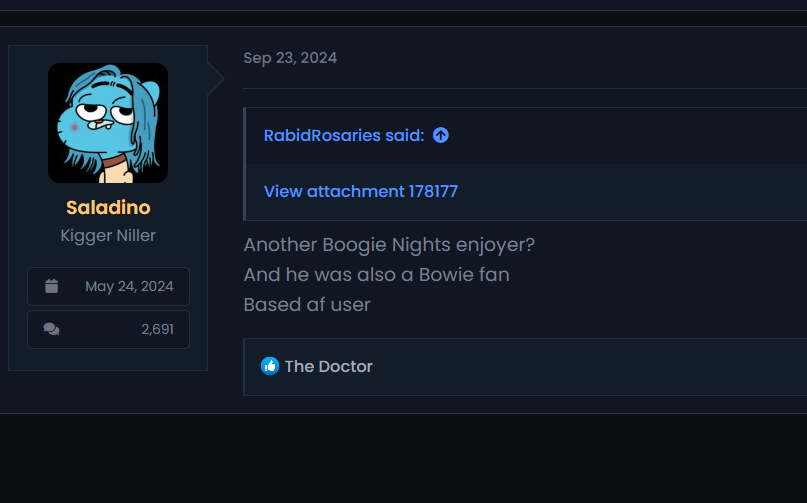Click the line 'And he was also a Bowie fan'
The width and height of the screenshot is (807, 503).
pos(377,275)
